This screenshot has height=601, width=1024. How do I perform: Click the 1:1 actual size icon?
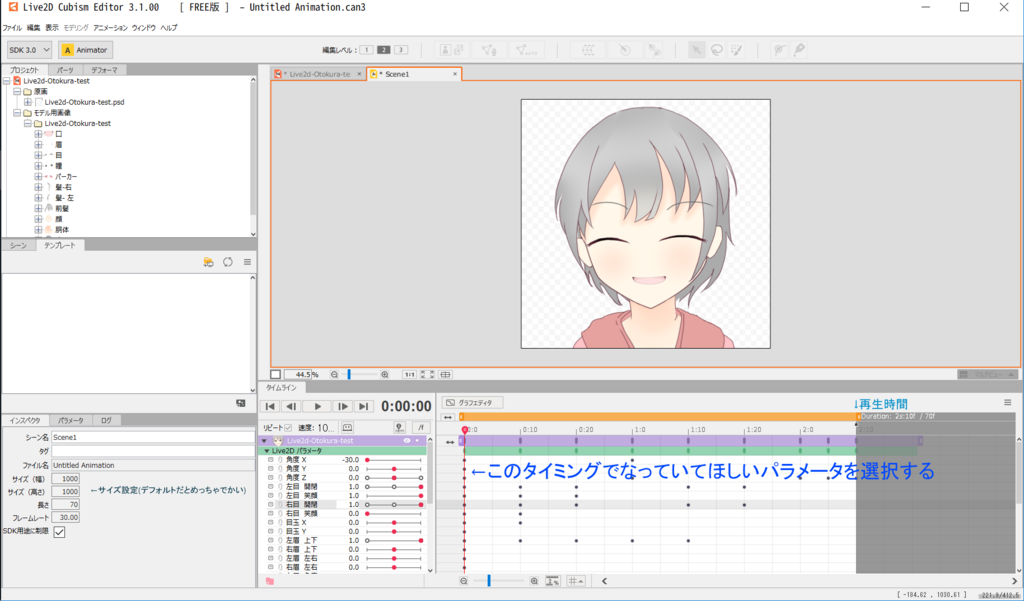[409, 375]
